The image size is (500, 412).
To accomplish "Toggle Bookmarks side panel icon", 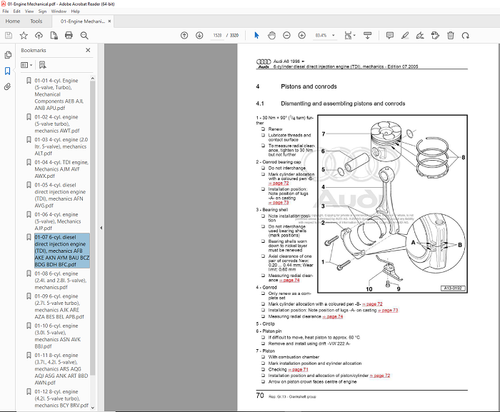I will pos(8,71).
